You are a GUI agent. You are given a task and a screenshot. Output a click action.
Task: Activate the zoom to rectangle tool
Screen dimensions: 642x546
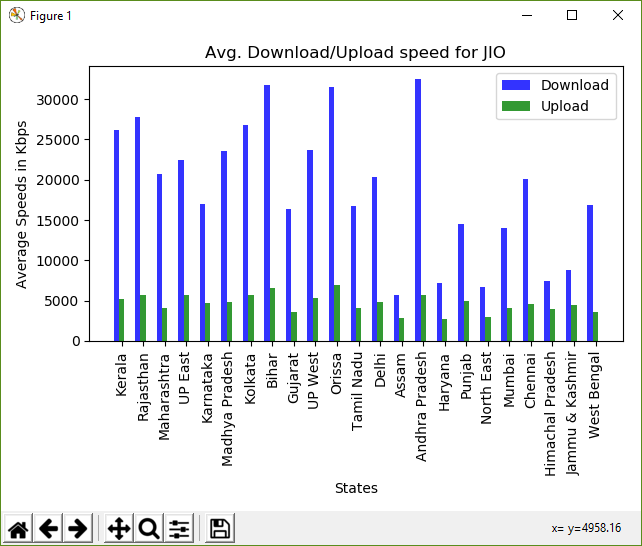[149, 529]
